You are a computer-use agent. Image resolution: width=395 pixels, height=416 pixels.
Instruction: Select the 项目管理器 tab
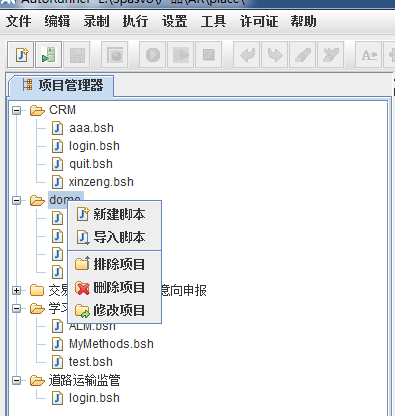(62, 86)
